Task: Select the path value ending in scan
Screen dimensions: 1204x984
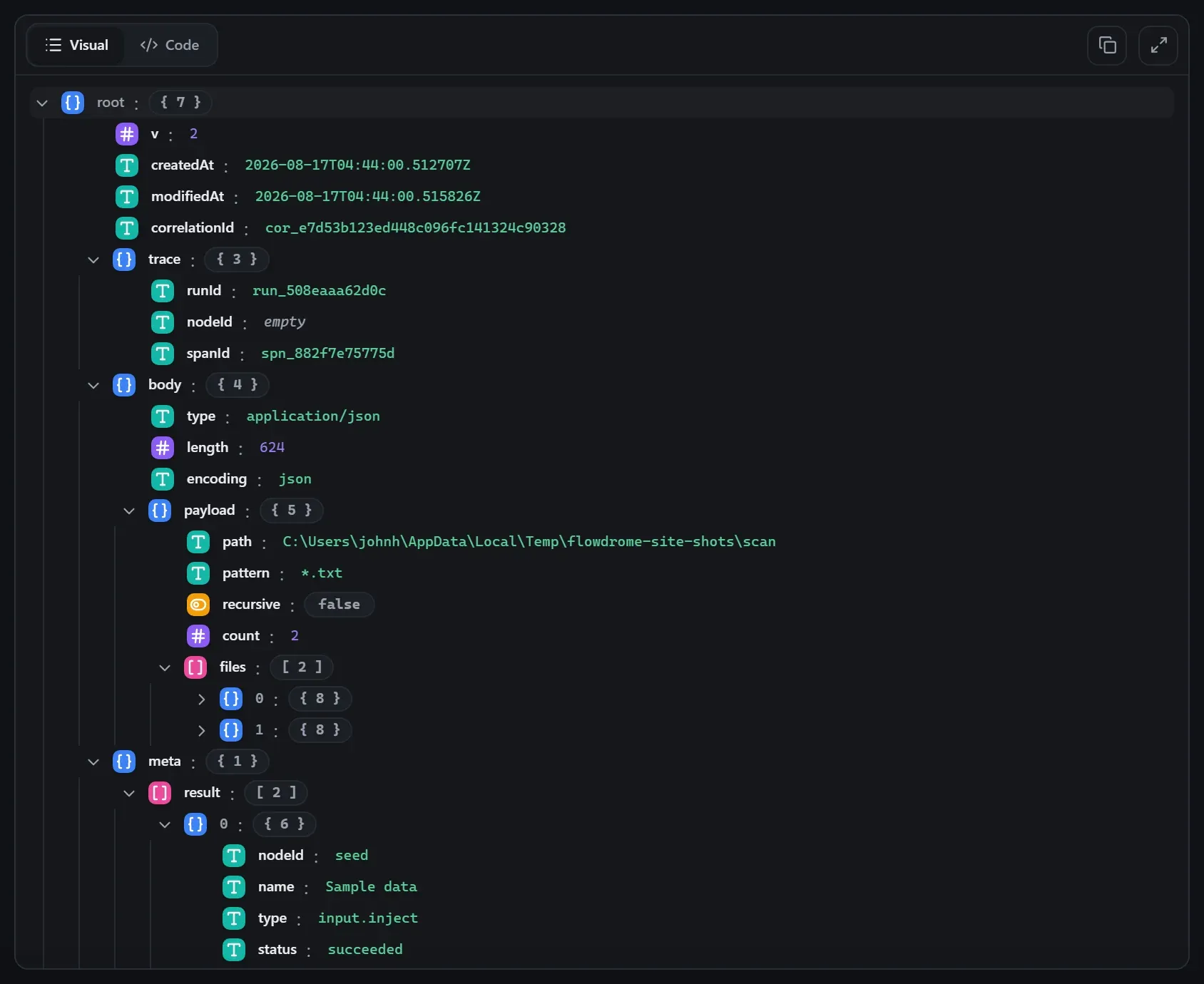Action: pos(529,542)
